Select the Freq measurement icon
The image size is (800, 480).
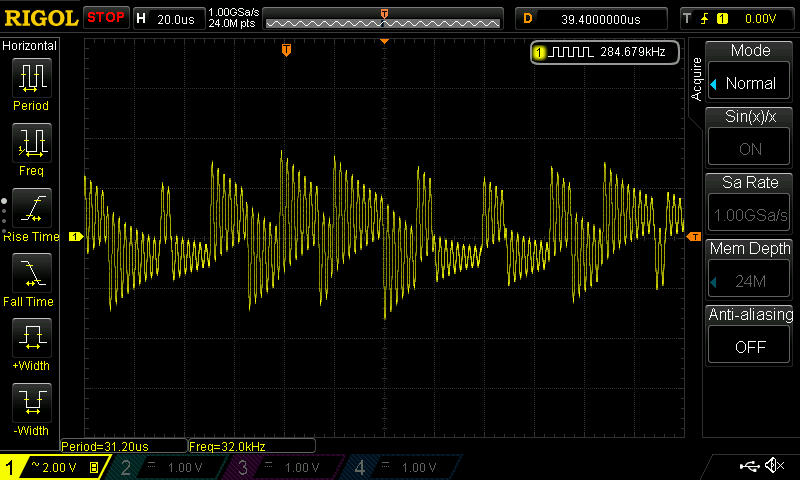point(31,144)
